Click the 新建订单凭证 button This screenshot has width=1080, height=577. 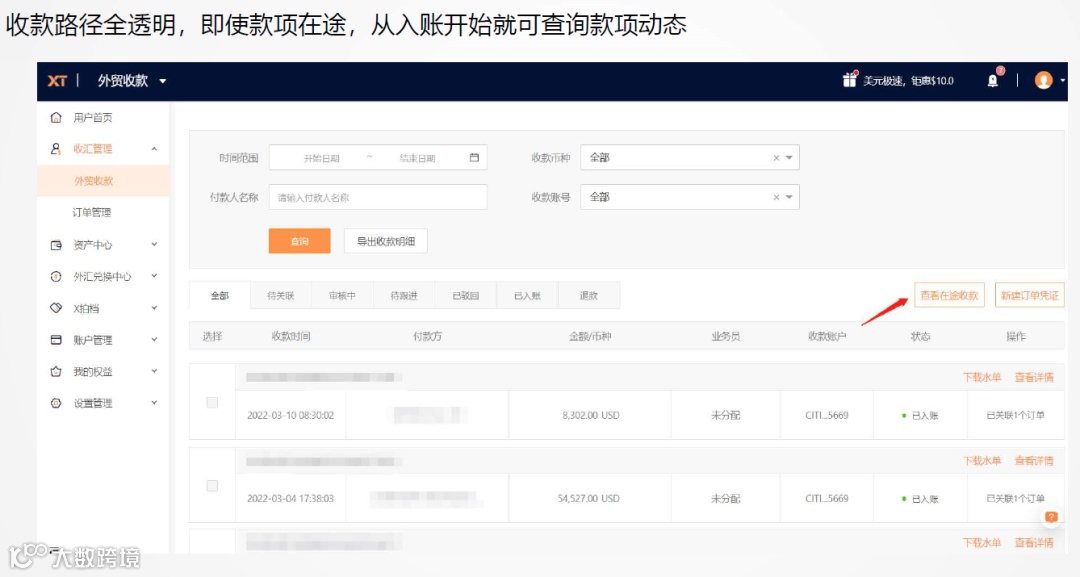tap(1030, 295)
